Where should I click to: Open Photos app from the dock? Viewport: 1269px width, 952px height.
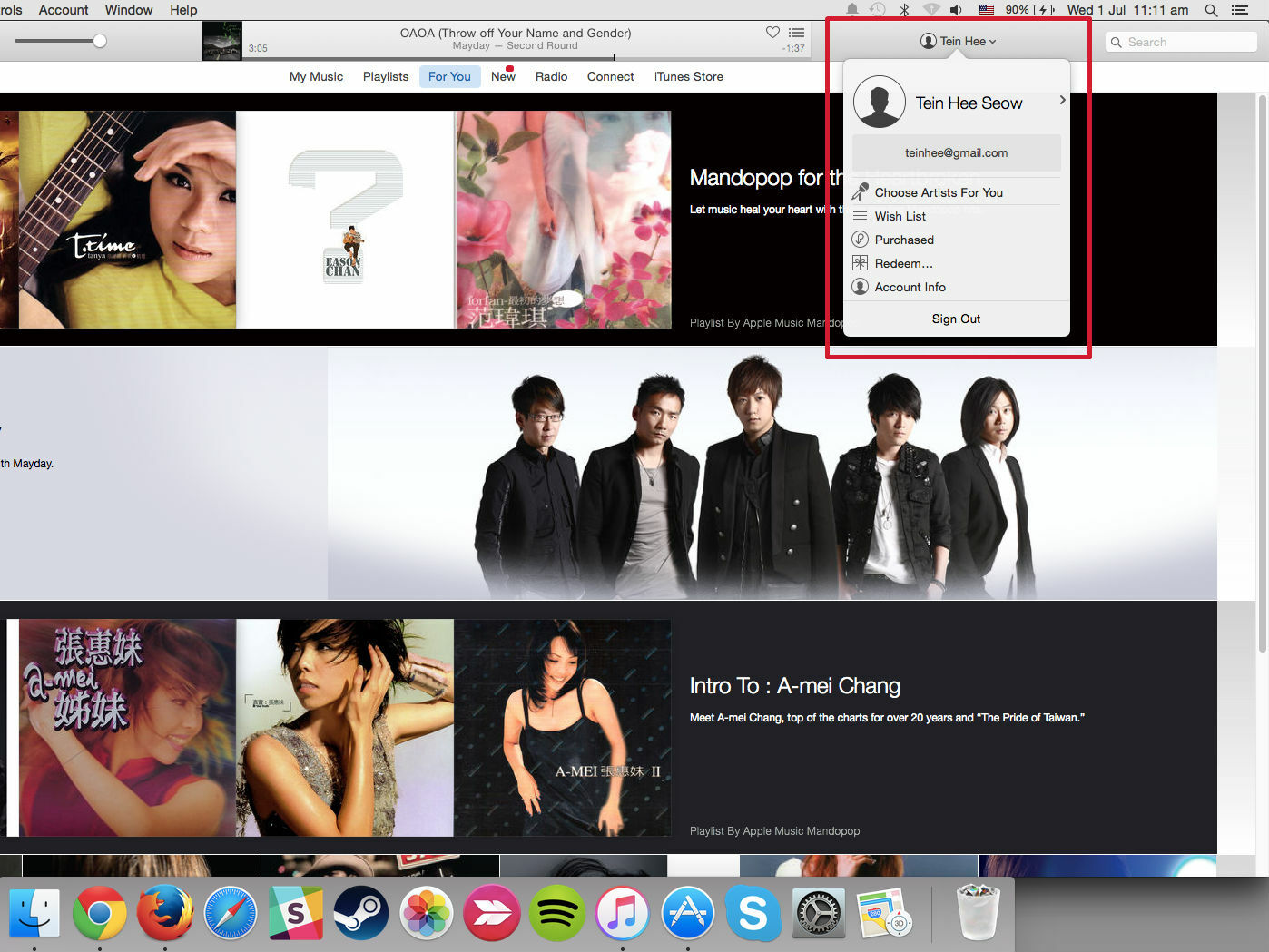click(427, 913)
